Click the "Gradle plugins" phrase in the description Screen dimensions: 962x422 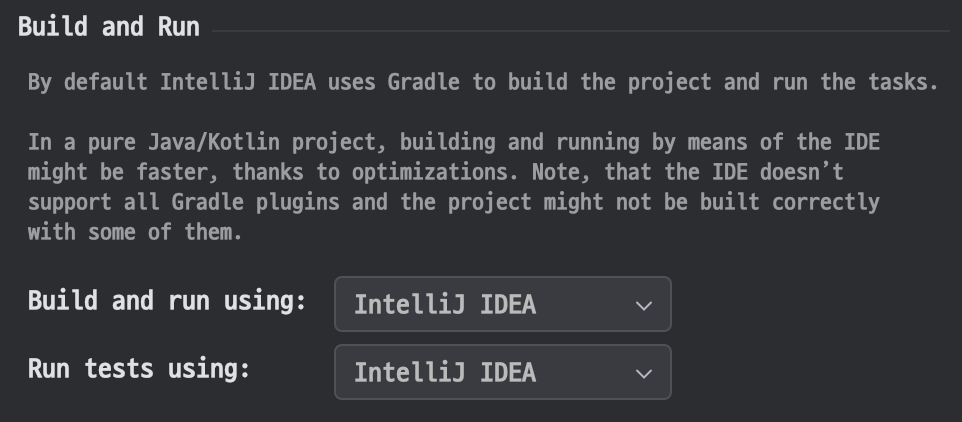point(254,202)
